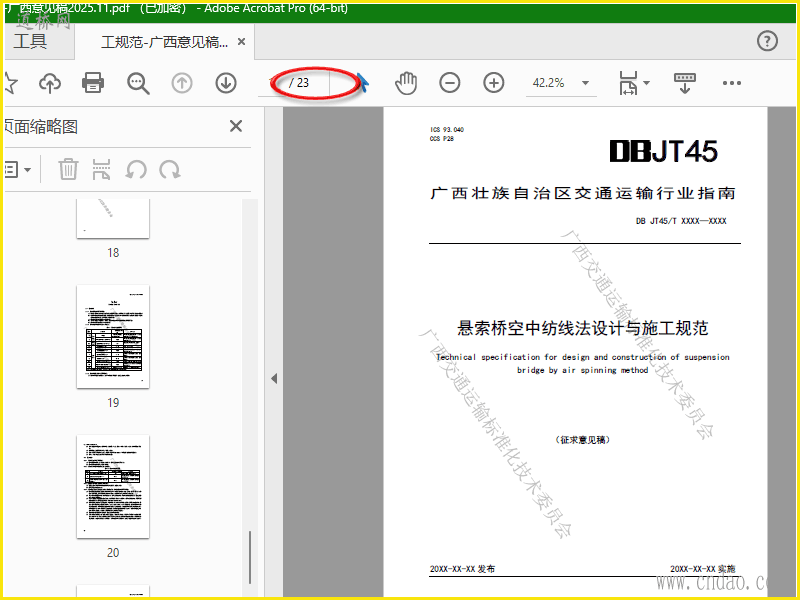Click the fit page width icon

pos(628,83)
